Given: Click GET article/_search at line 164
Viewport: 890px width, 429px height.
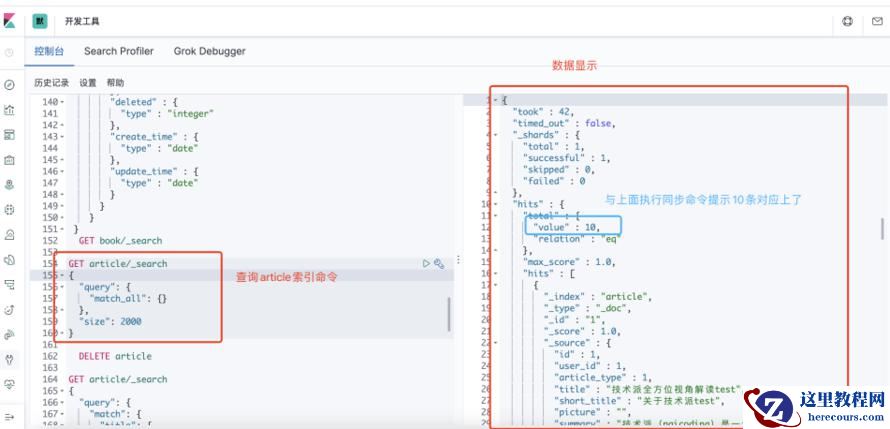Looking at the screenshot, I should coord(118,380).
